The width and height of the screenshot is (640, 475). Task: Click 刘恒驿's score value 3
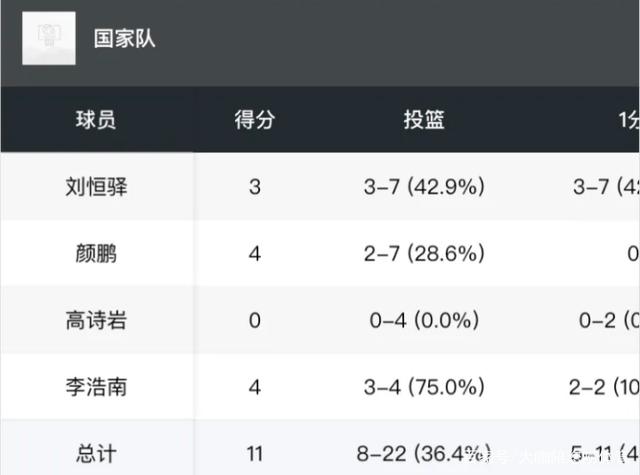[254, 187]
